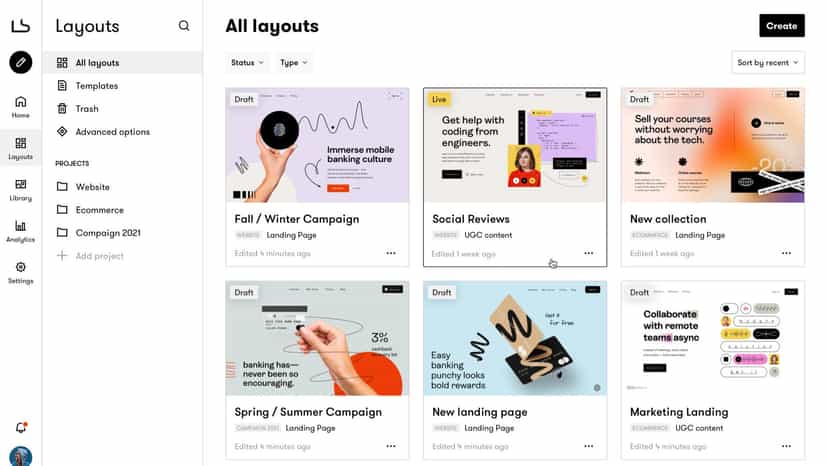The width and height of the screenshot is (828, 466).
Task: Click the round pencil edit icon
Action: pos(21,62)
